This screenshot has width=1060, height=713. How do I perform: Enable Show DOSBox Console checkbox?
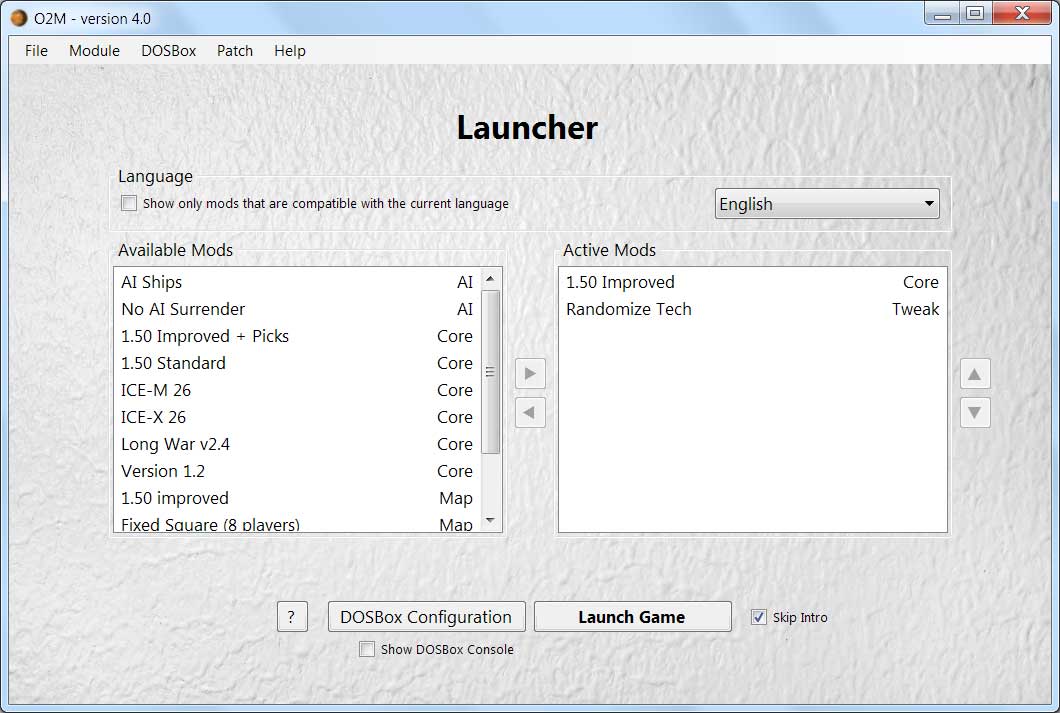pos(366,649)
